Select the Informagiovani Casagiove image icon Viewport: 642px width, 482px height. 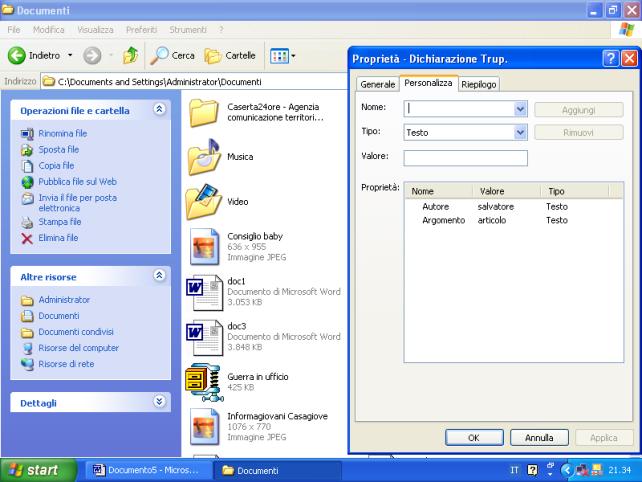coord(204,427)
